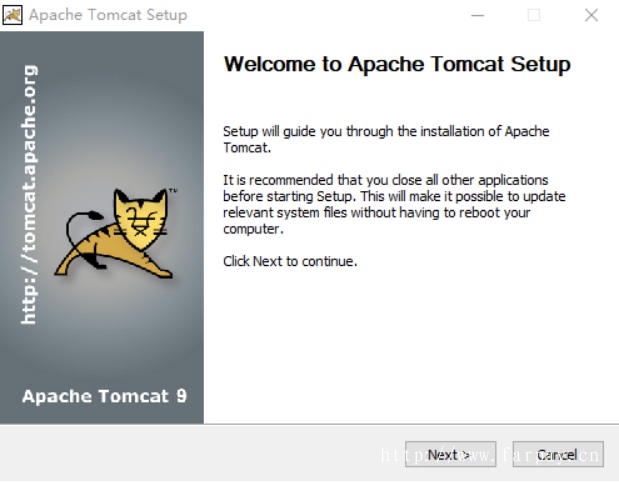Open the Tomcat icon system menu in title bar

[x=12, y=15]
